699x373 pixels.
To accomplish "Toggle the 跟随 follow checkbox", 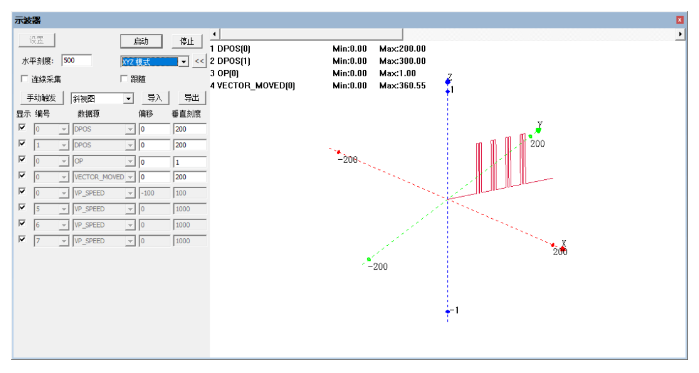I will (124, 79).
